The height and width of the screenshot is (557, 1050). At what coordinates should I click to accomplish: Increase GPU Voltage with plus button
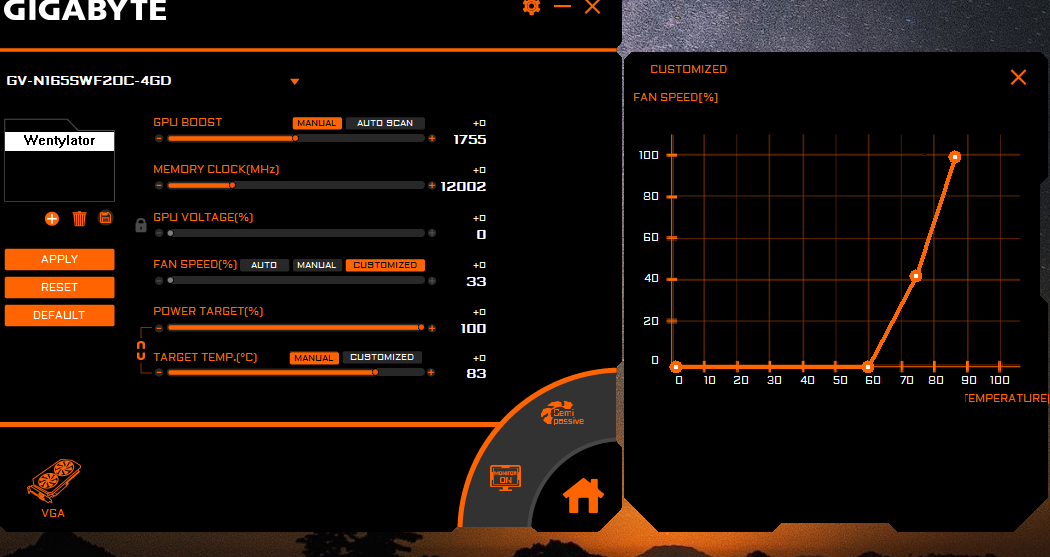pos(432,233)
